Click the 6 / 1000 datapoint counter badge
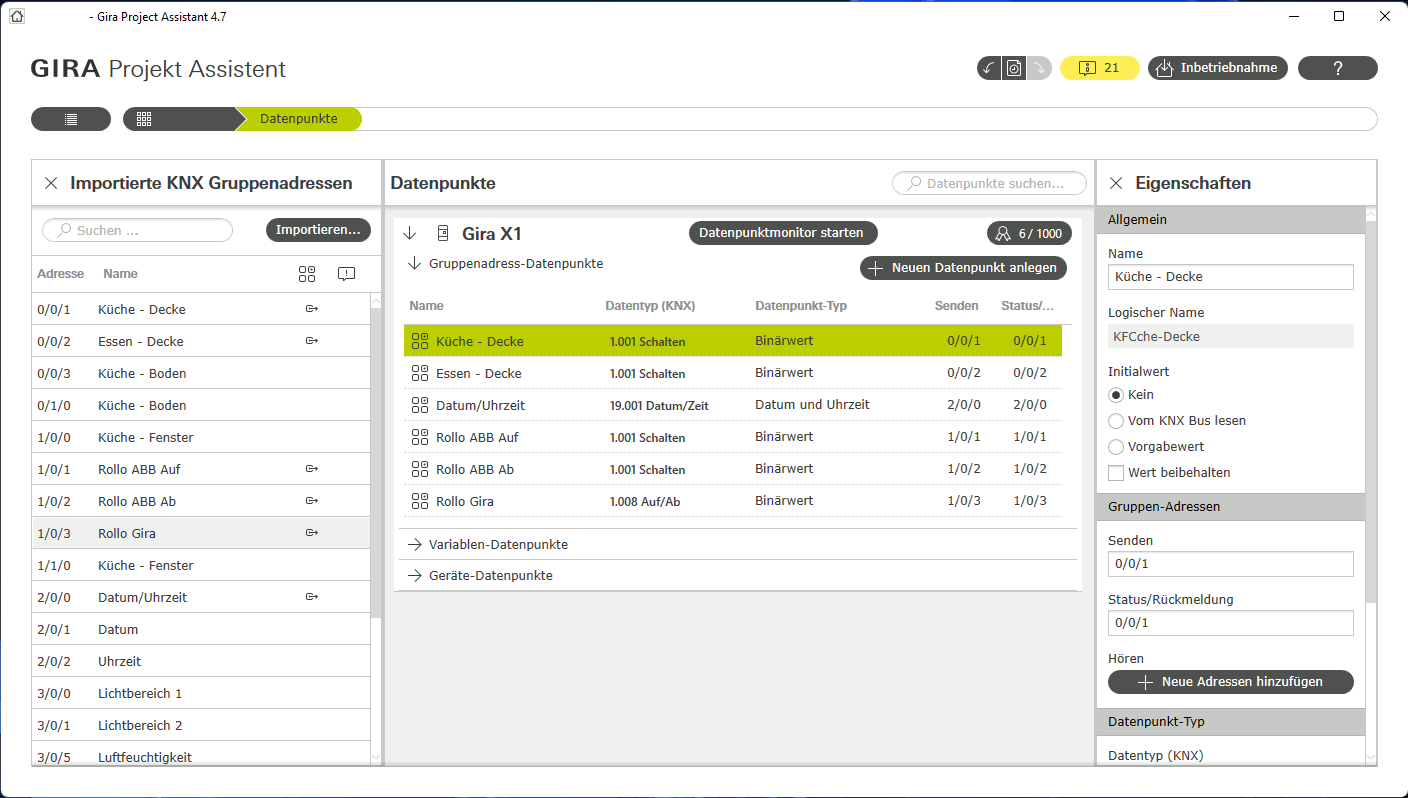Image resolution: width=1408 pixels, height=798 pixels. 1029,233
